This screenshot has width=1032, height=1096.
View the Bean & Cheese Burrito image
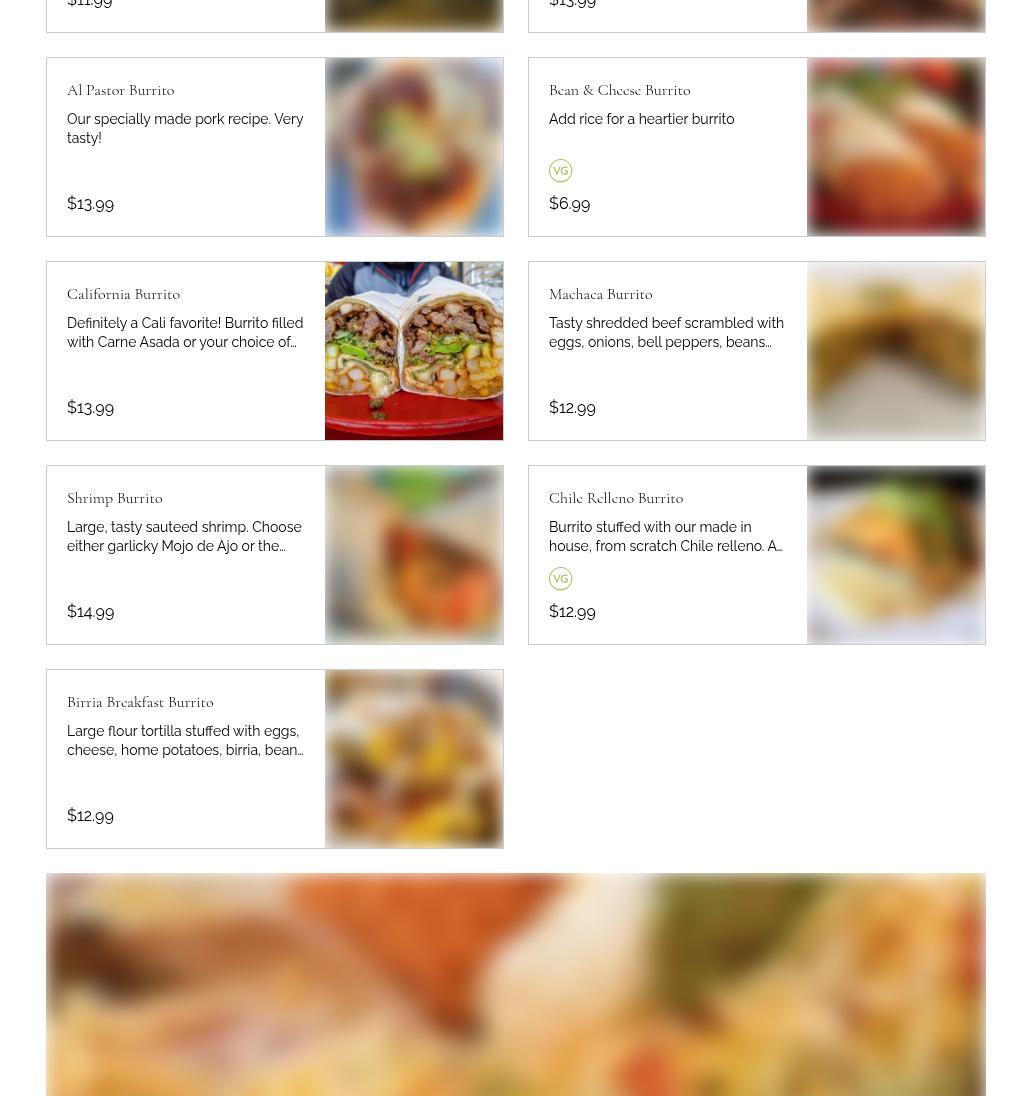[896, 147]
